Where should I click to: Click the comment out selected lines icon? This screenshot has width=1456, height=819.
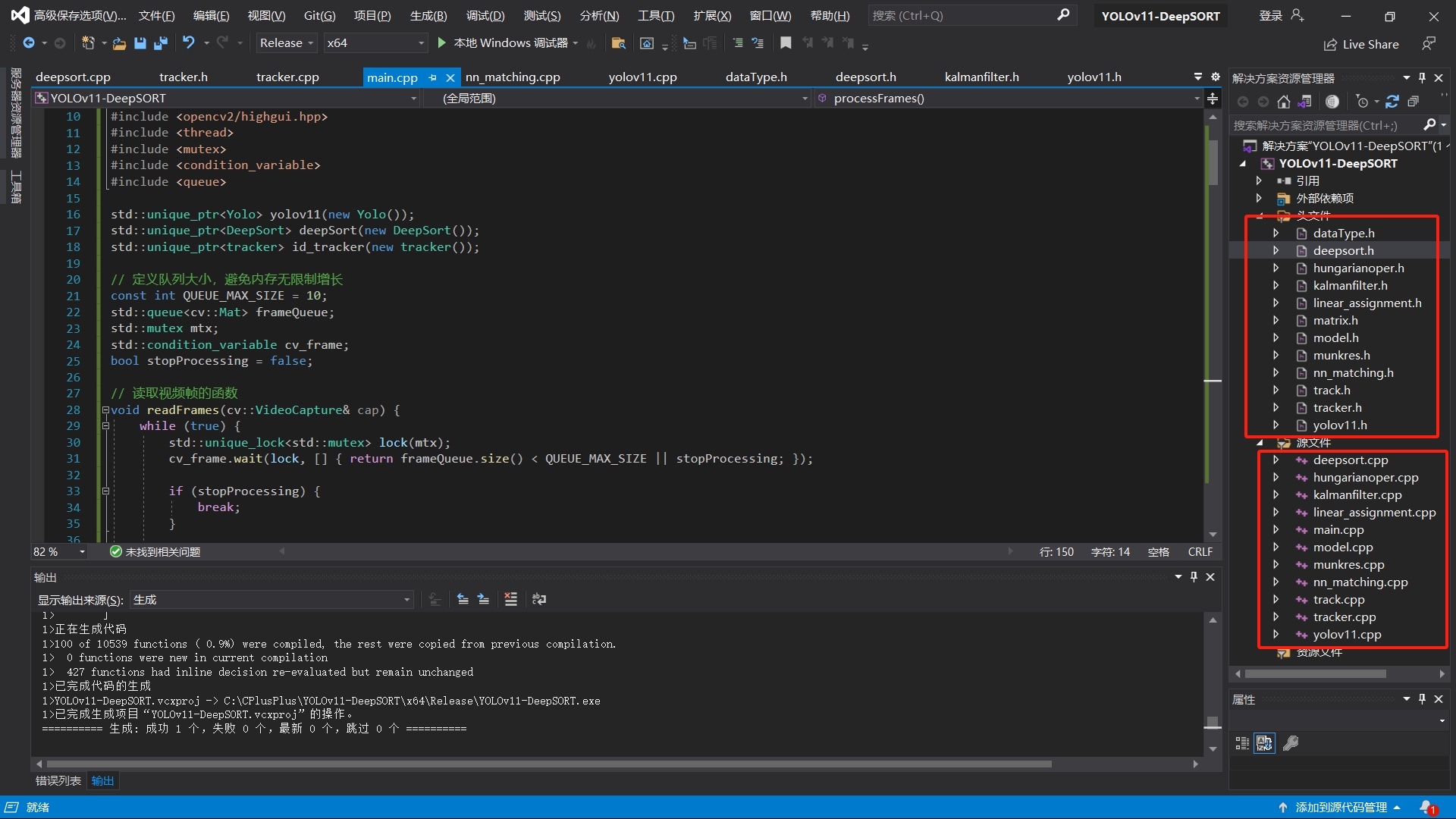(x=737, y=43)
